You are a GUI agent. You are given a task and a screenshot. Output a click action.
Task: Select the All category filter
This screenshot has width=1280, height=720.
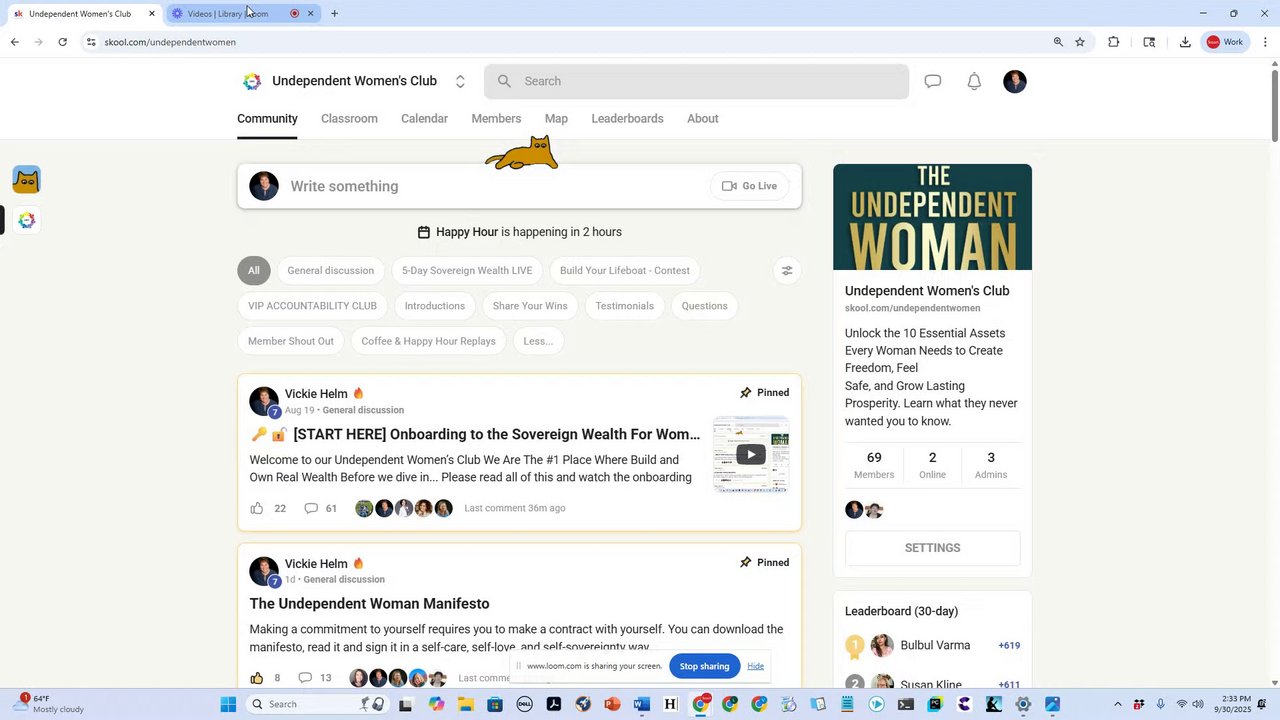click(x=254, y=270)
